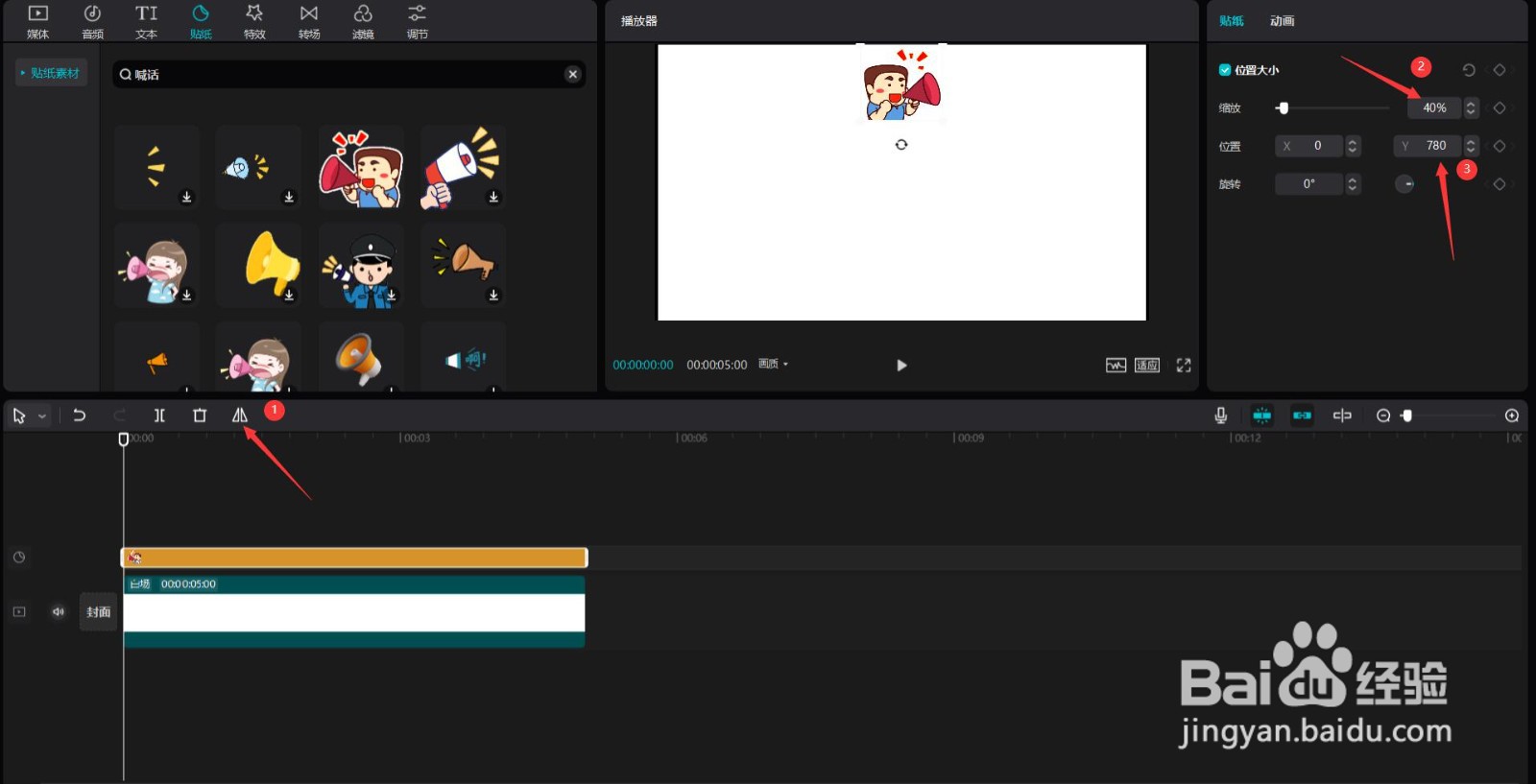The width and height of the screenshot is (1536, 784).
Task: Open the 滤镜 filters tab
Action: pos(363,21)
